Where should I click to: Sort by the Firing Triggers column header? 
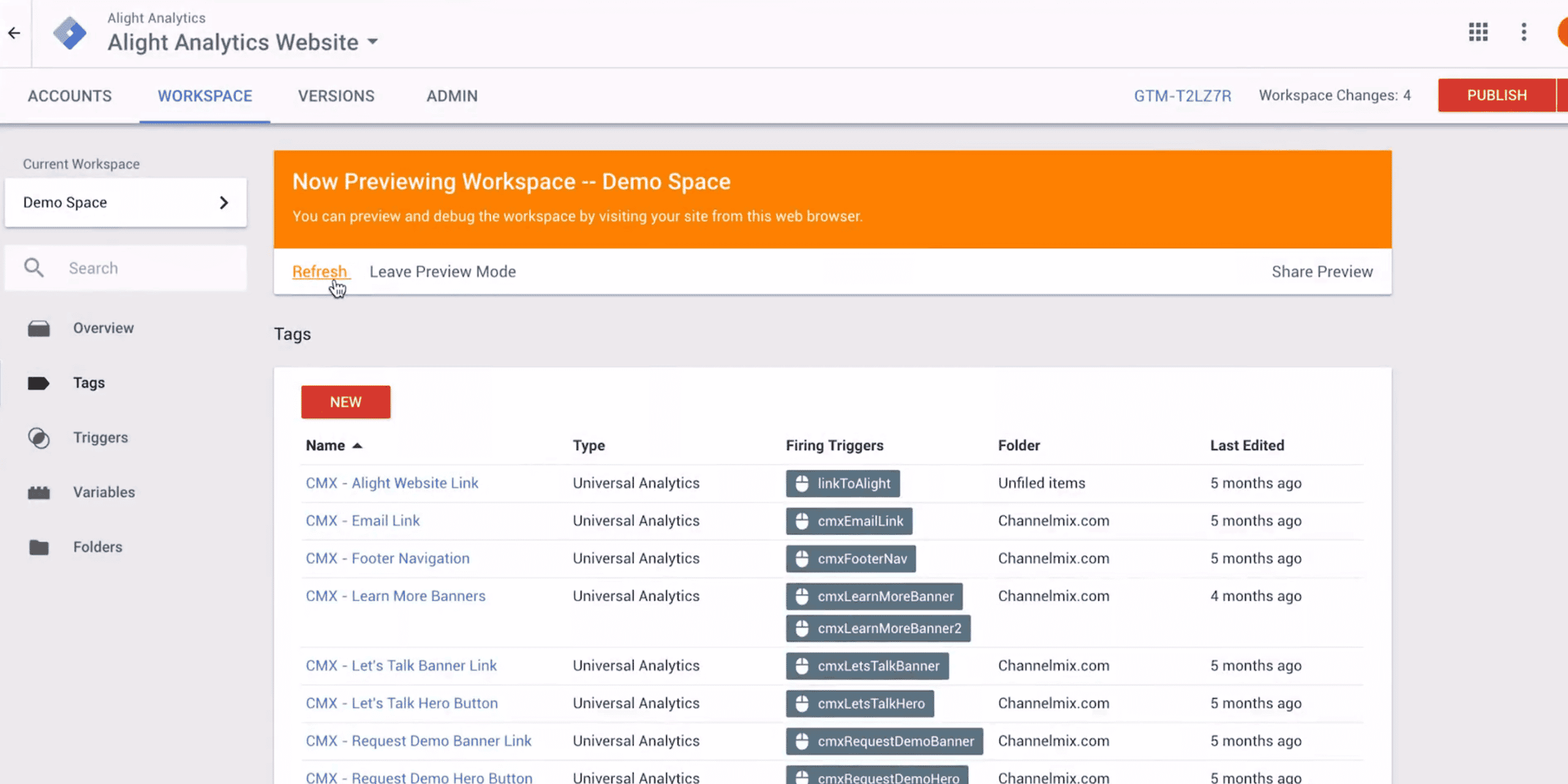pos(835,445)
